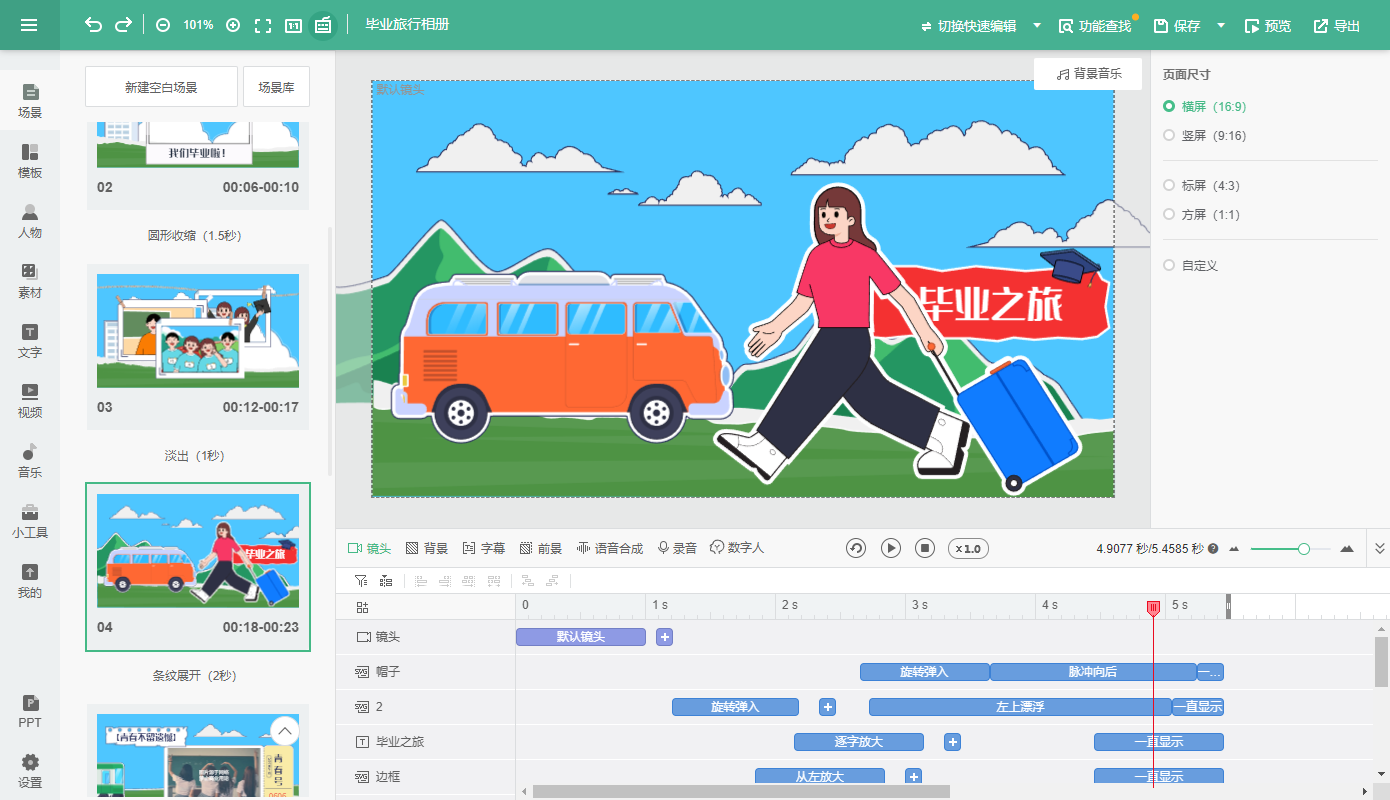Open dropdown arrow next to 切换快速编辑
Image resolution: width=1390 pixels, height=800 pixels.
pos(1036,25)
